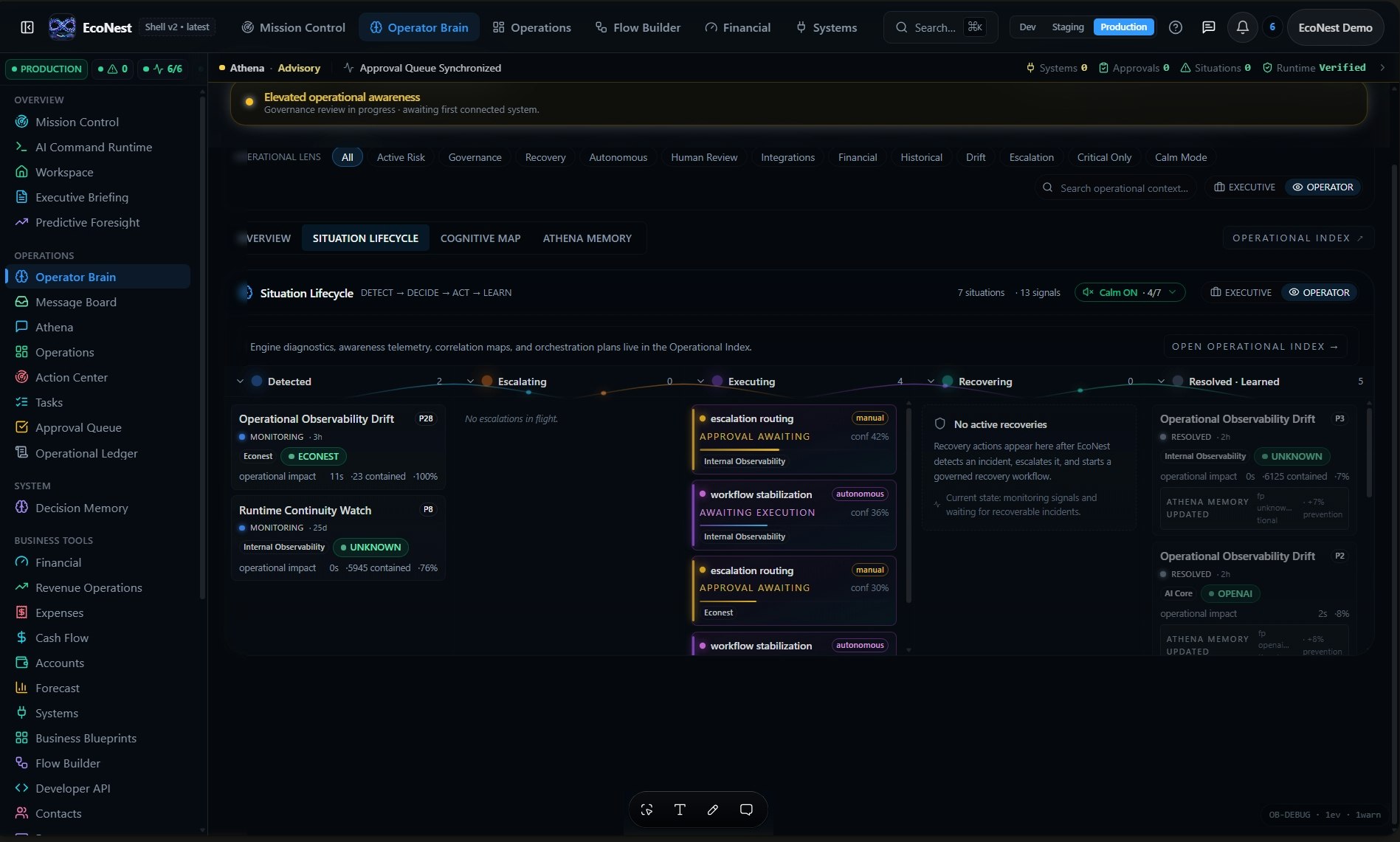Viewport: 1400px width, 842px height.
Task: Open the EcoNest Demo account menu
Action: (1335, 27)
